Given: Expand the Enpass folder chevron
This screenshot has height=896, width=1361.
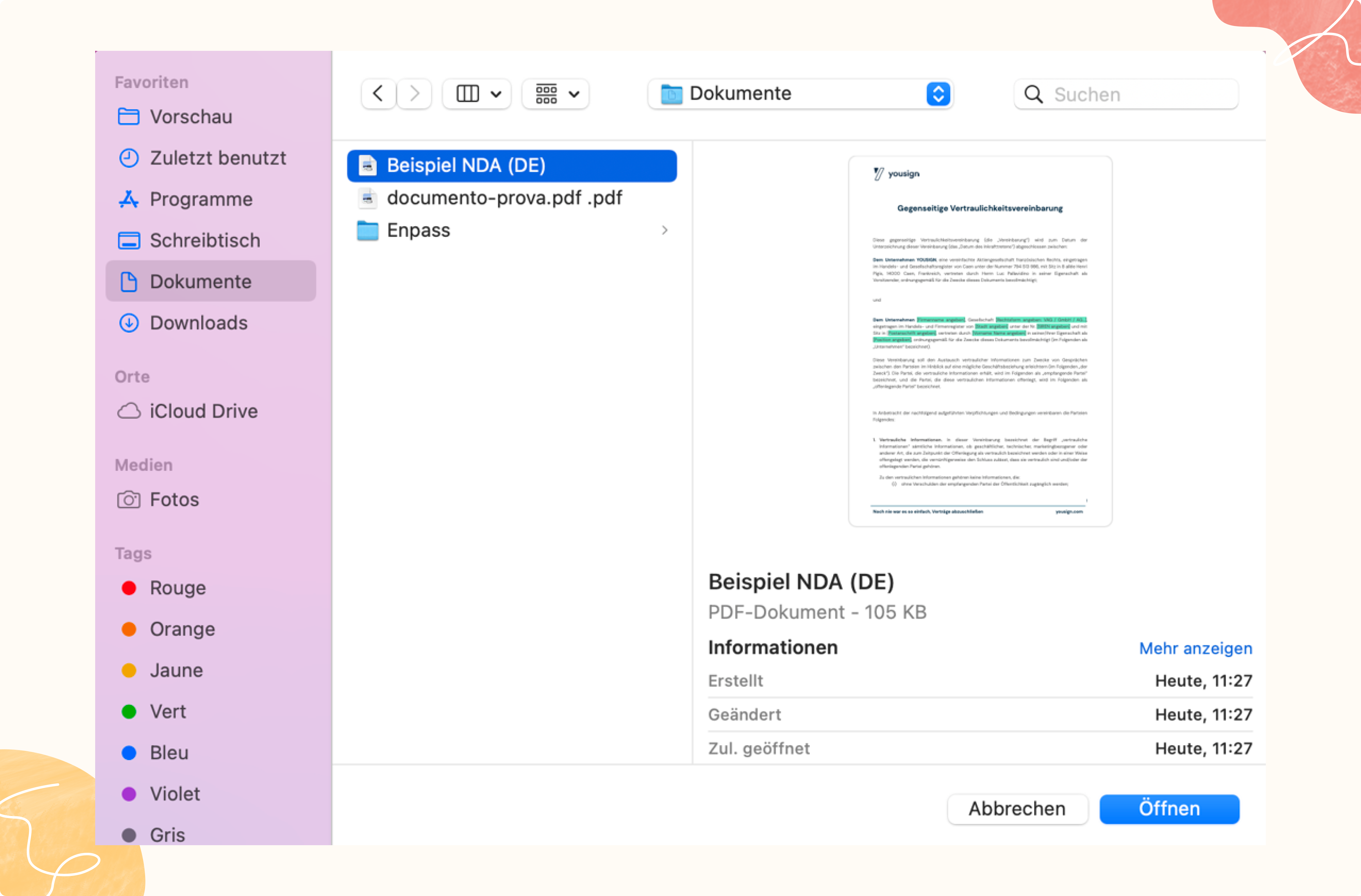Looking at the screenshot, I should [x=664, y=230].
